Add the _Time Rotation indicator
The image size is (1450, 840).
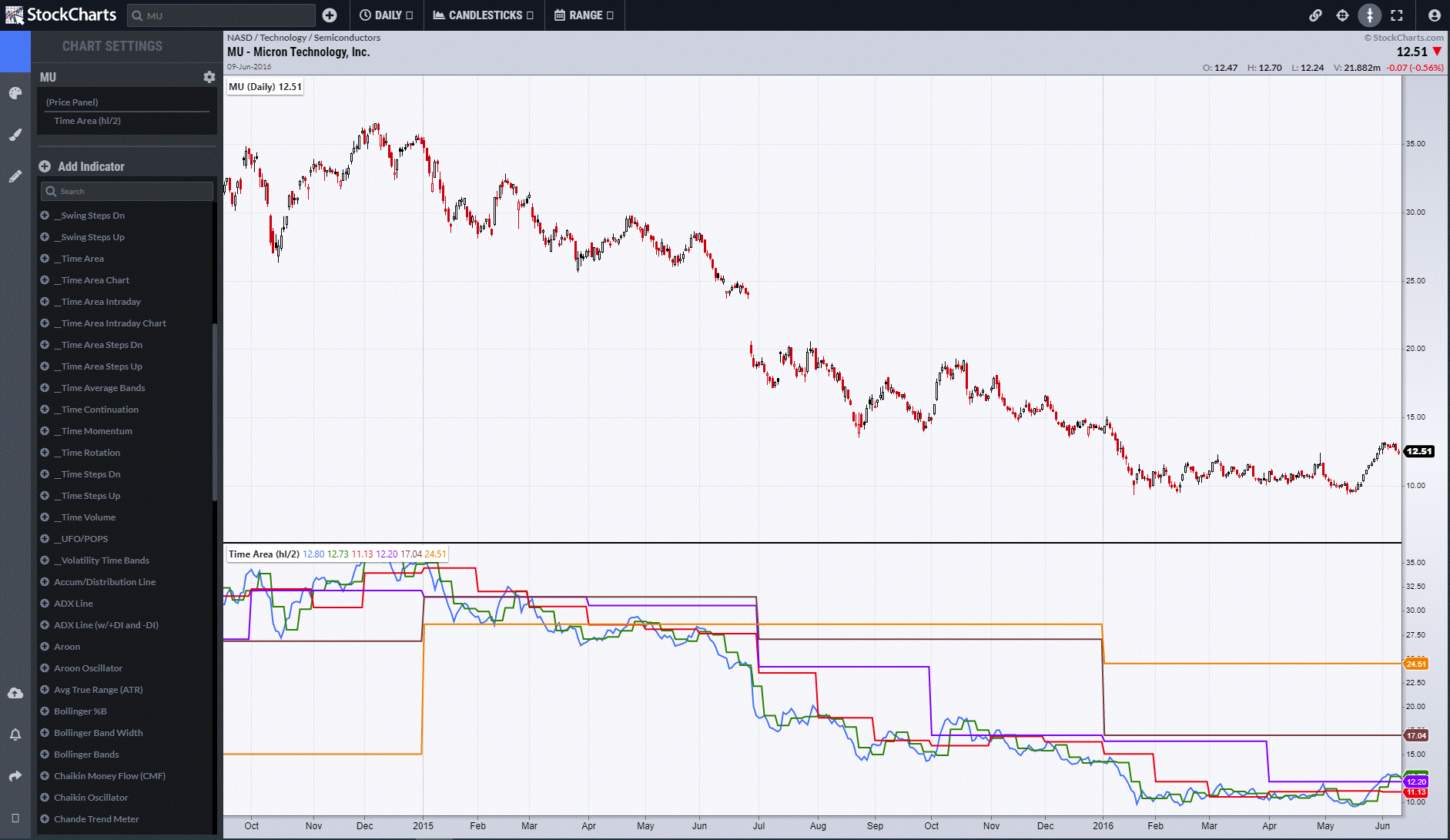[45, 453]
